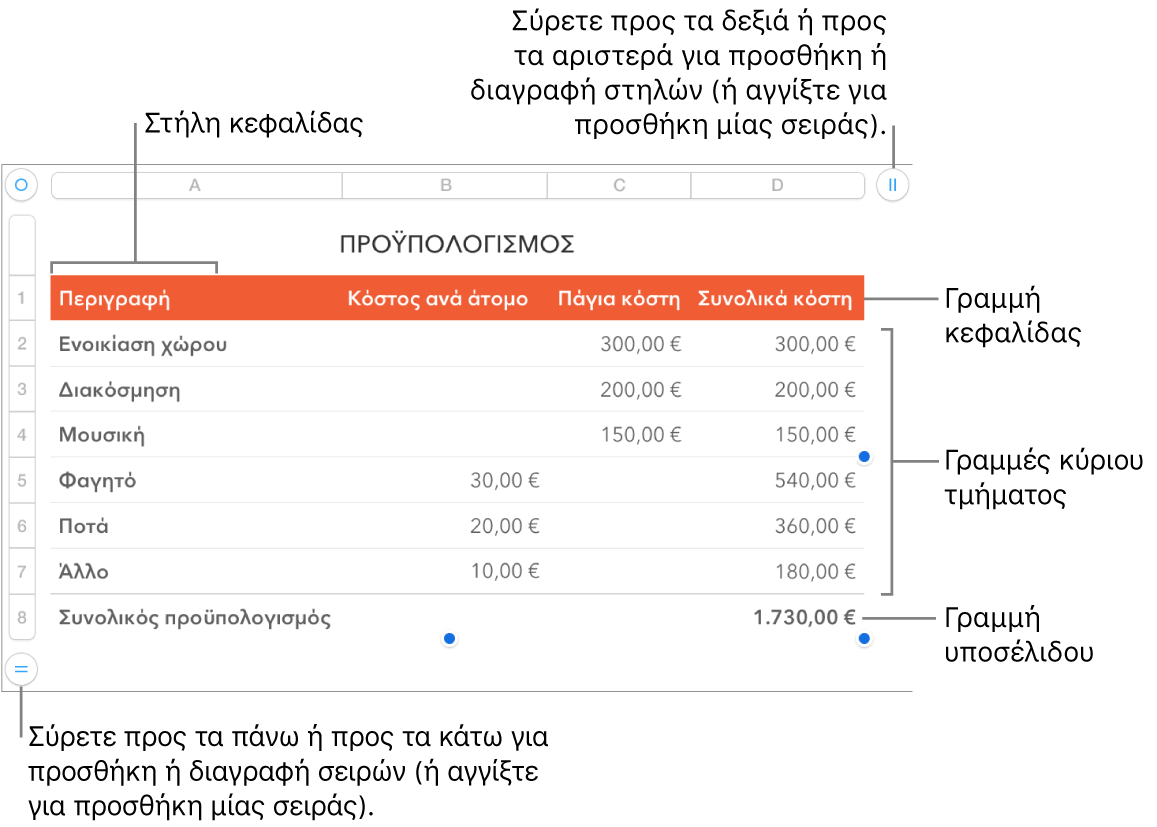
Task: Select row 5 number tab
Action: click(22, 480)
